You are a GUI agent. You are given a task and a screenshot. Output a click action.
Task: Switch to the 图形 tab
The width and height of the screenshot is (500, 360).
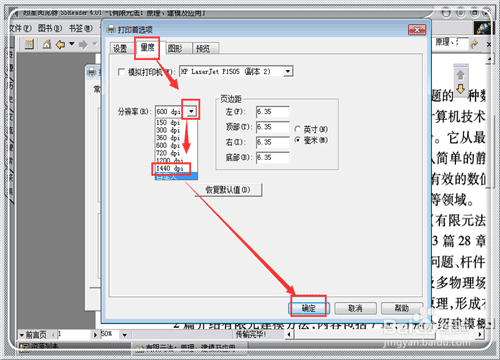point(175,49)
